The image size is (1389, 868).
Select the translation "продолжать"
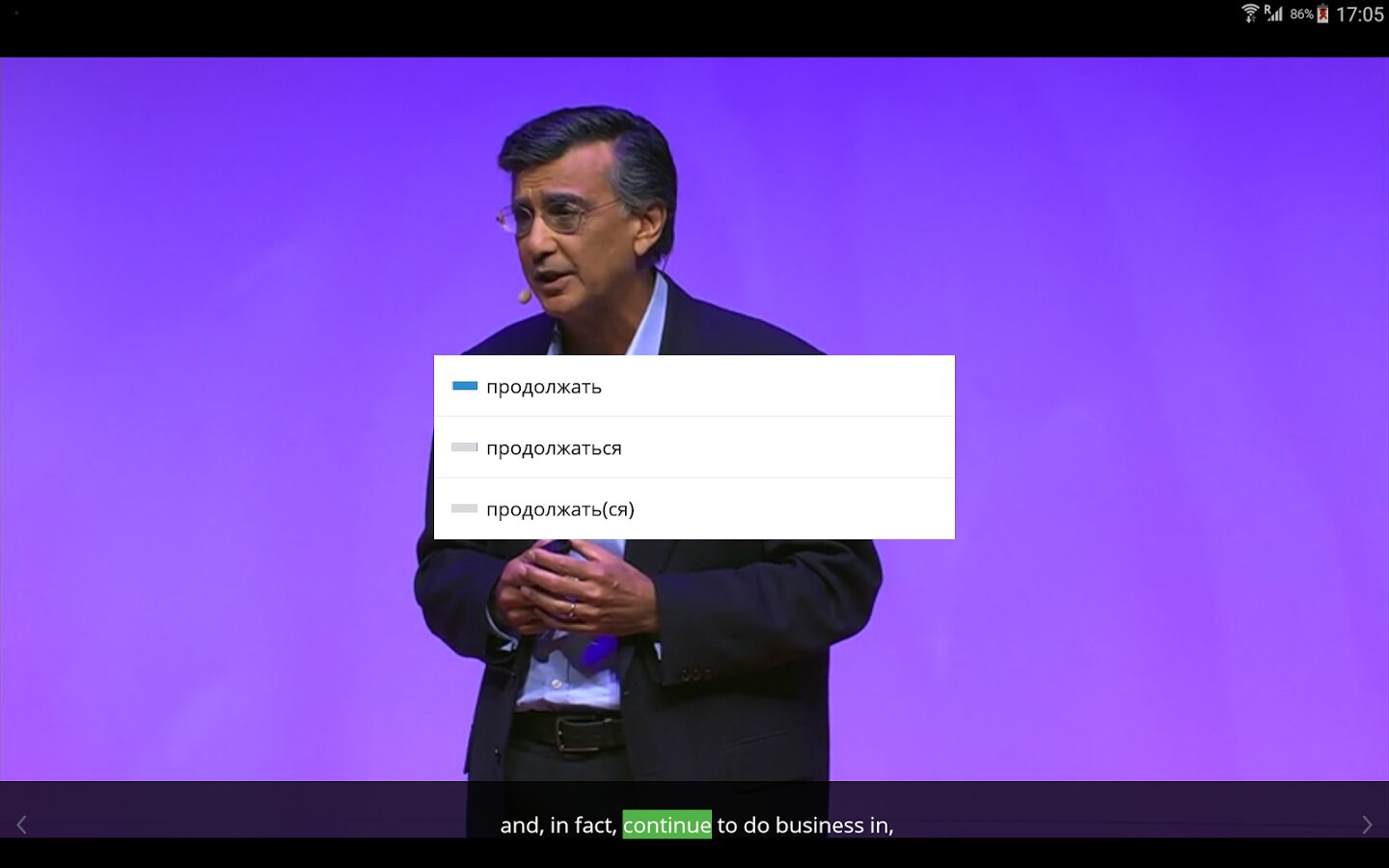coord(544,387)
